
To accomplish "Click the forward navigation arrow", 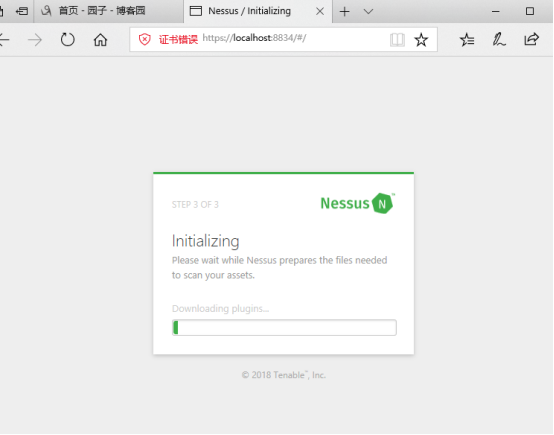I will pyautogui.click(x=35, y=40).
